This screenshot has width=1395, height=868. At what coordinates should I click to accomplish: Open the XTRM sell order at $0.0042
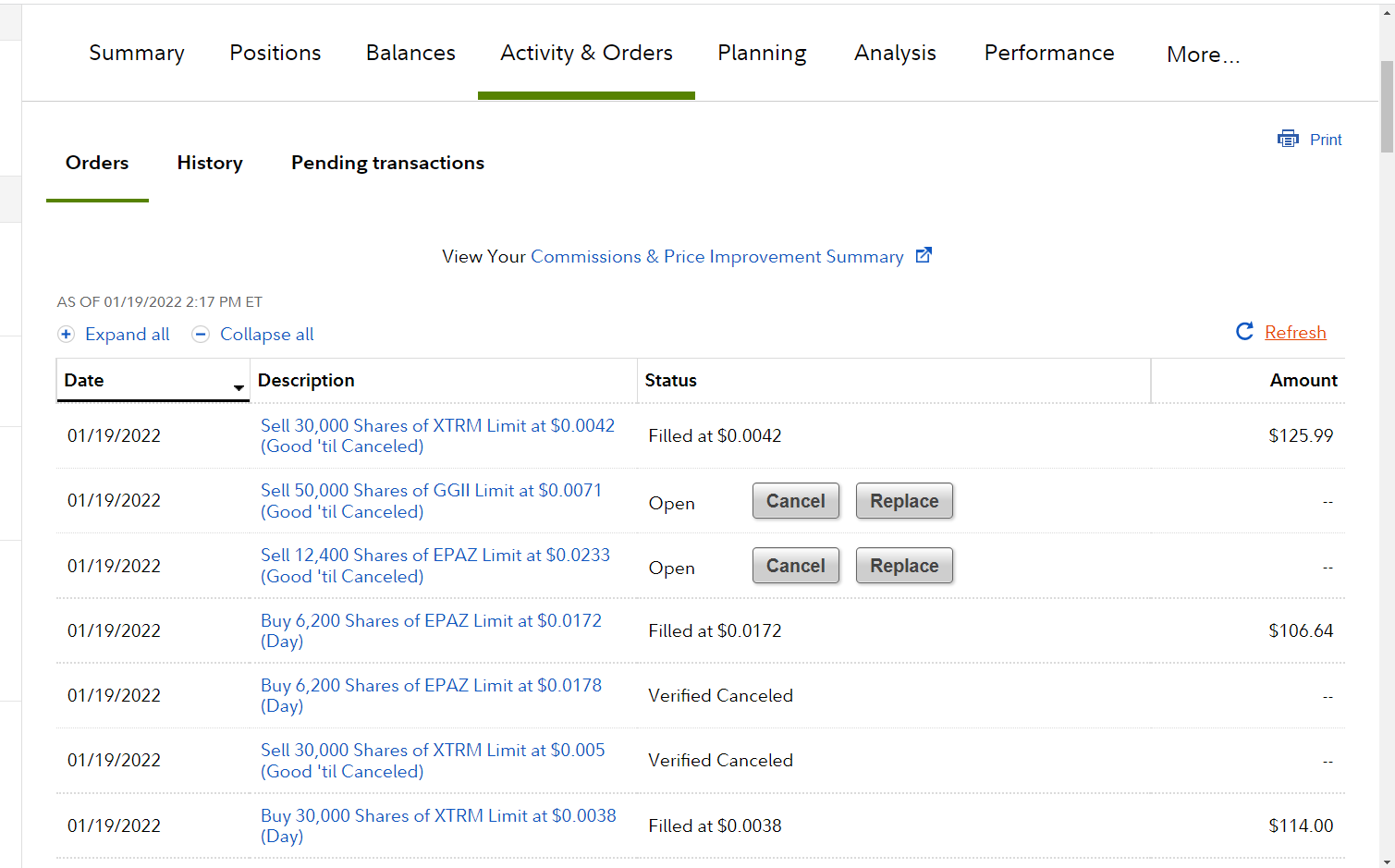(437, 426)
